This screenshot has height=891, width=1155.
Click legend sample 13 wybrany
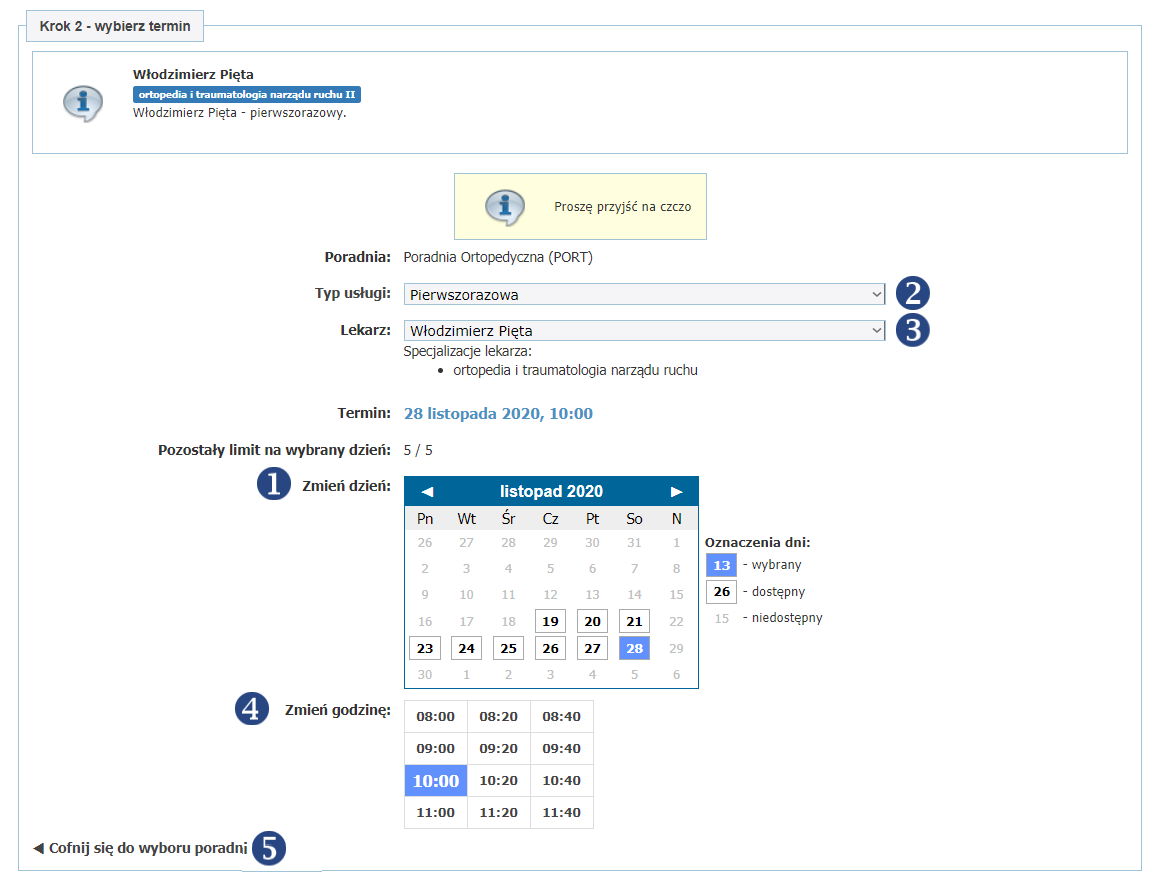(x=721, y=565)
